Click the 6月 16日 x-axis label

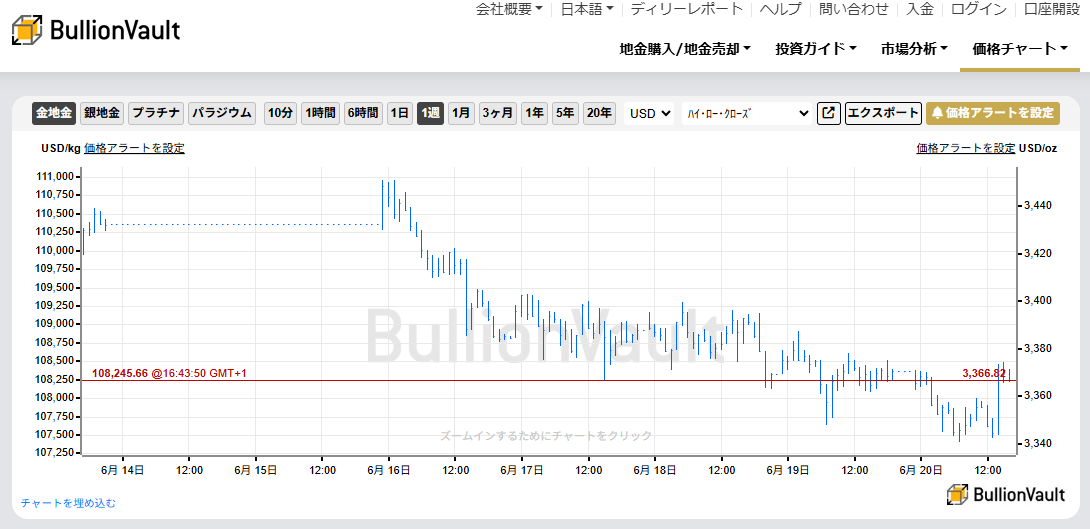tap(391, 471)
